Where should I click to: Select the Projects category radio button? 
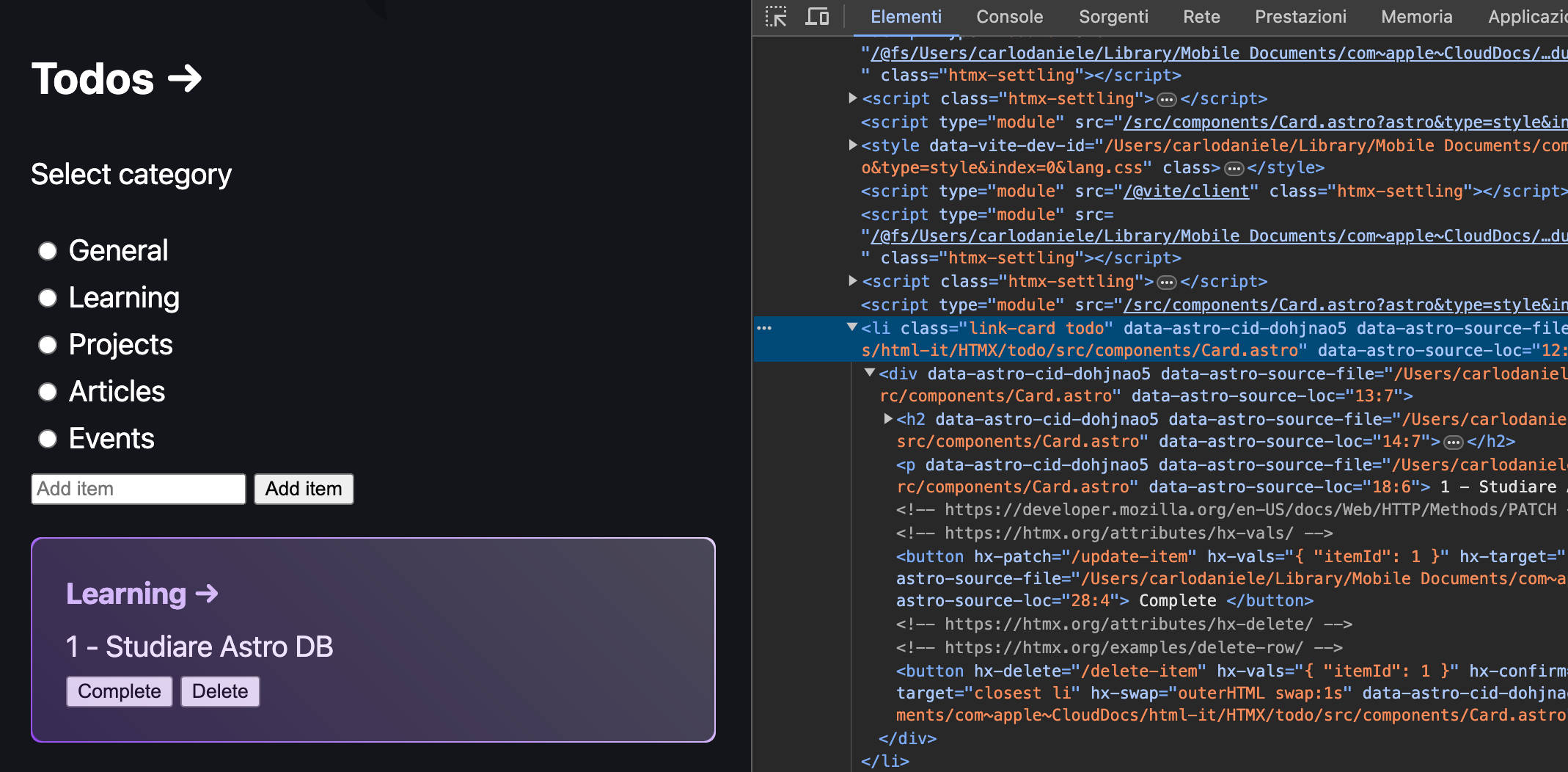coord(48,345)
